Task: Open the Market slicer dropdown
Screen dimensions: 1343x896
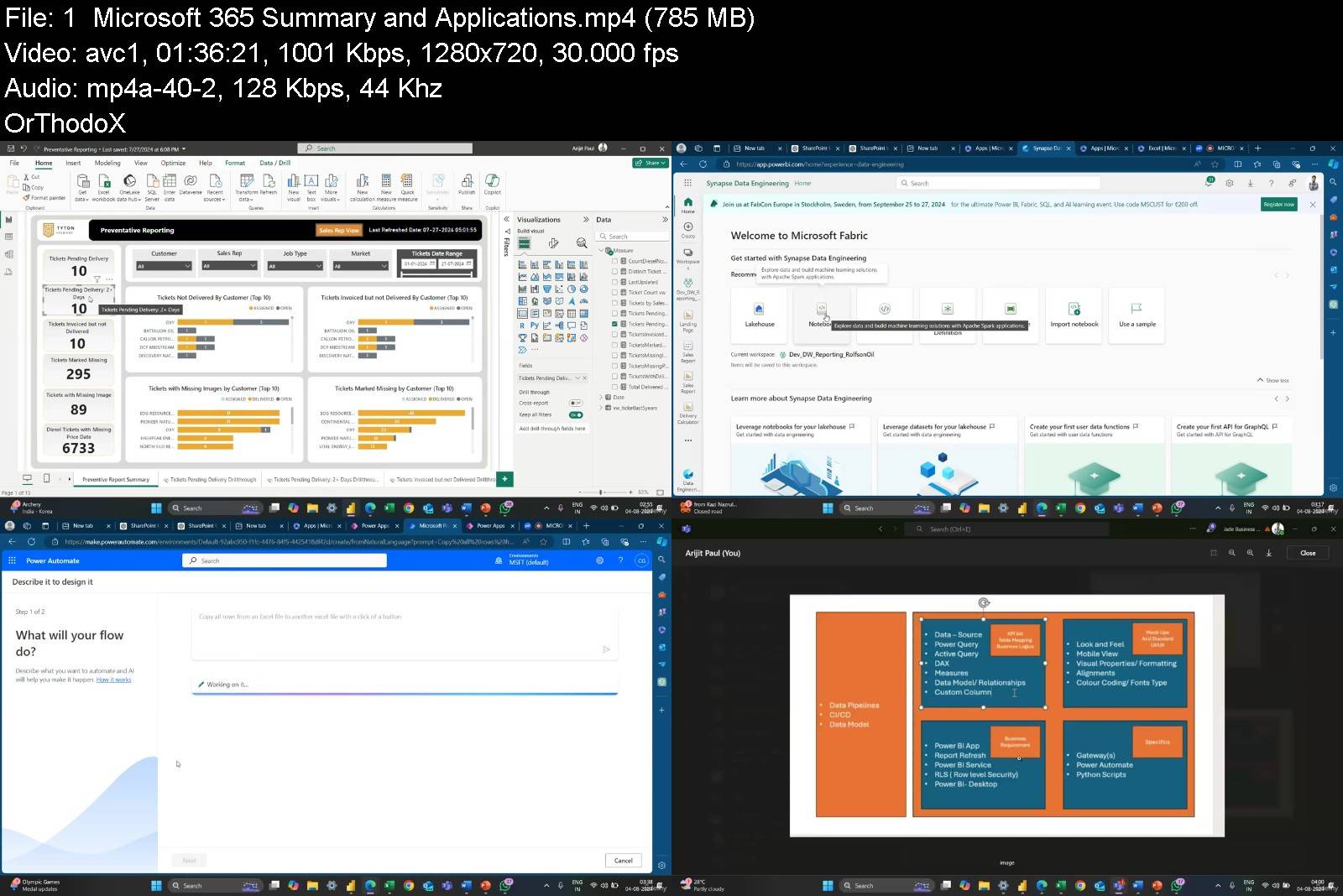Action: [360, 266]
